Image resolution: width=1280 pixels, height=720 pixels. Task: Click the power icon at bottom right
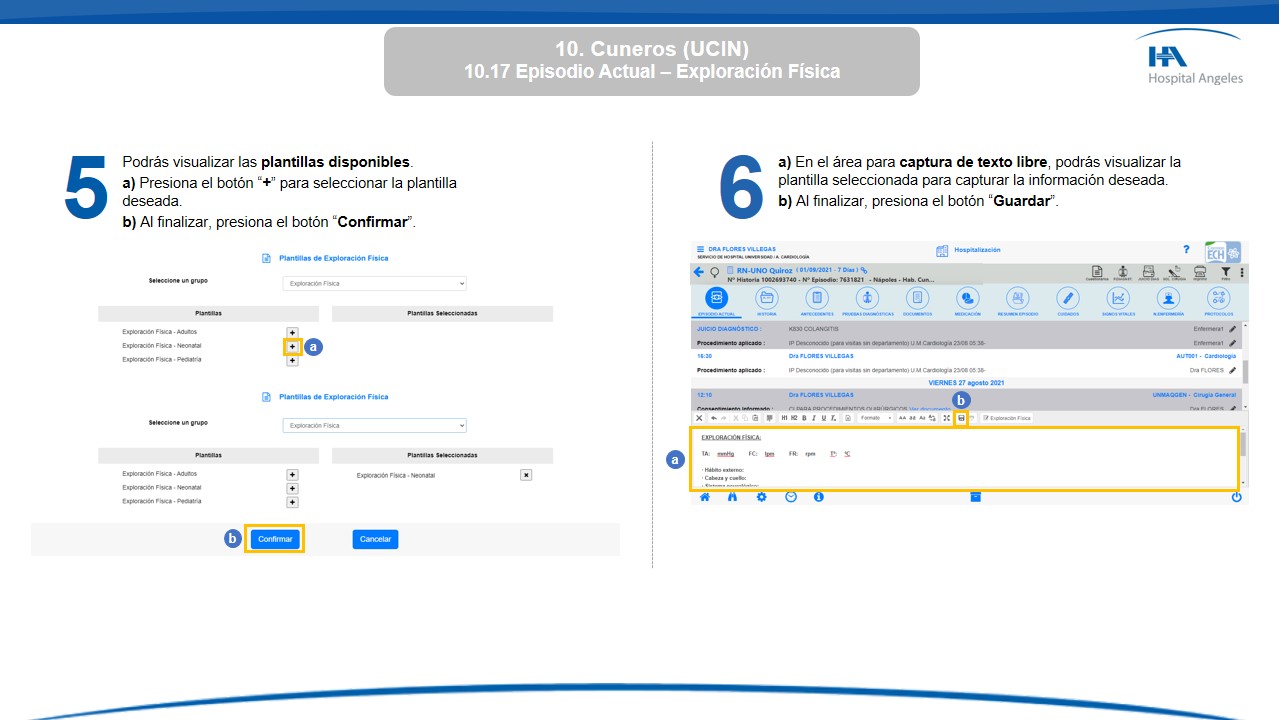click(x=1236, y=497)
